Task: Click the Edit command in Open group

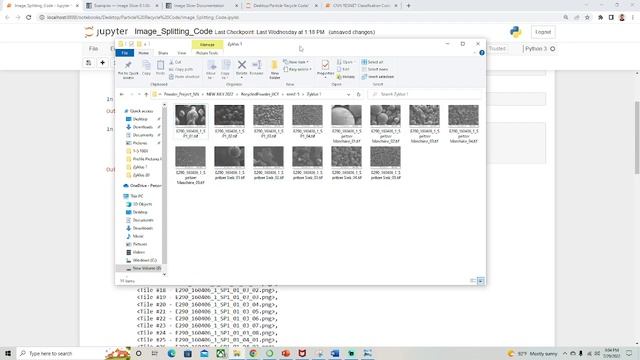Action: point(343,69)
